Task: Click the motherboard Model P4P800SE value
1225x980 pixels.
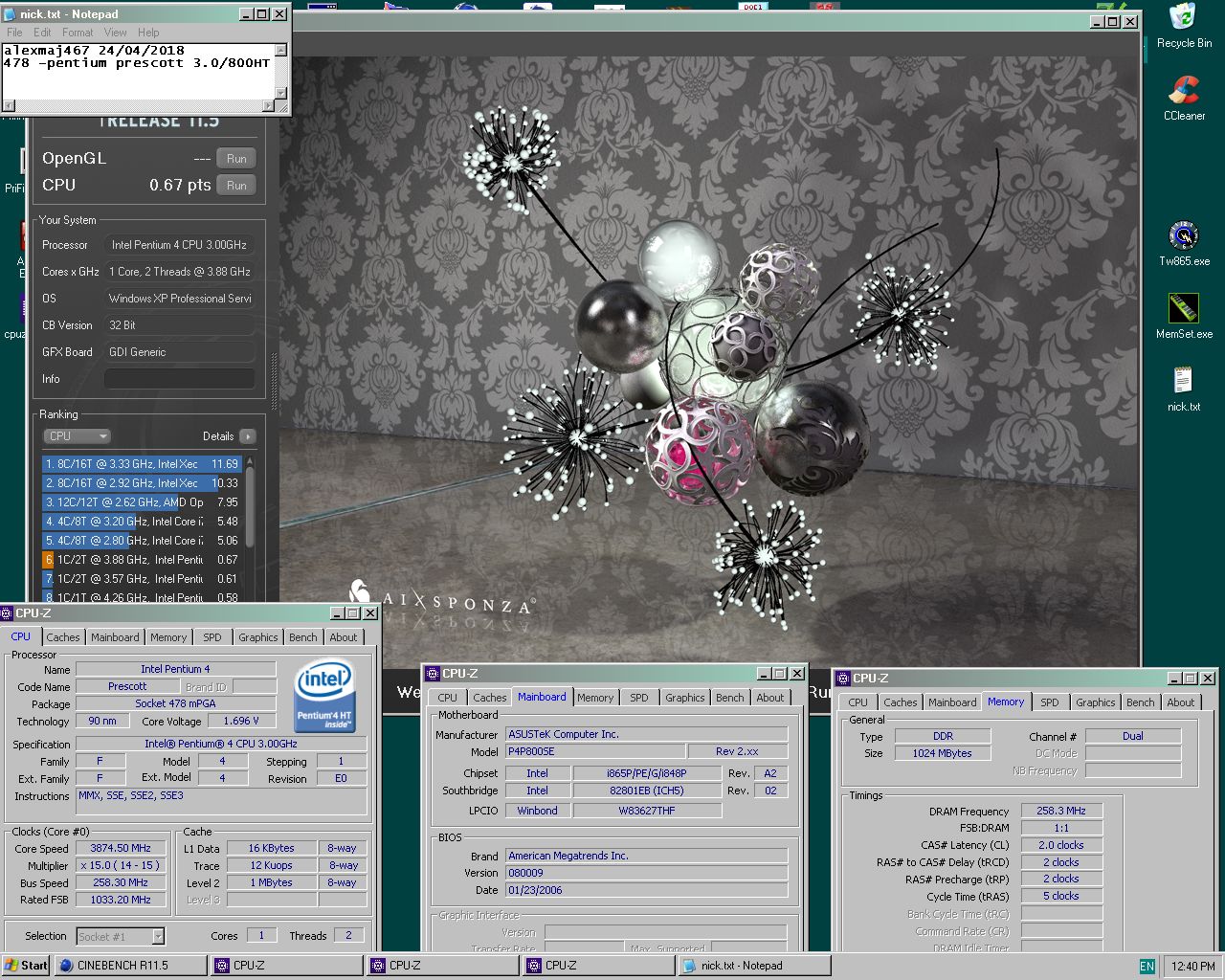Action: click(x=594, y=751)
